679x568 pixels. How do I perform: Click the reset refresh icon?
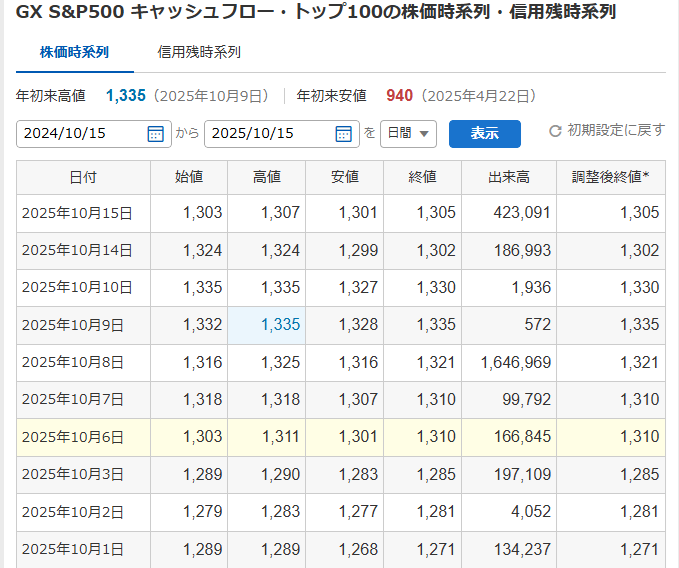pyautogui.click(x=555, y=131)
